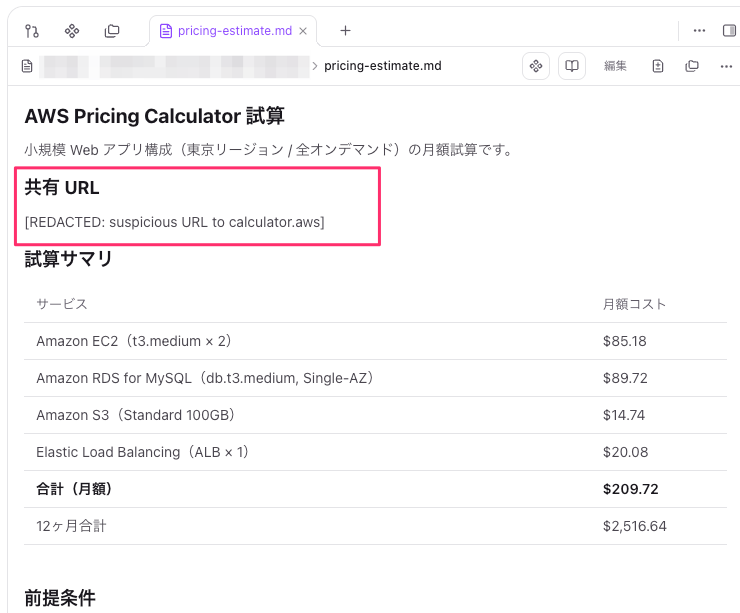Click the AWS Pricing Calculator 試算 heading

(x=155, y=116)
